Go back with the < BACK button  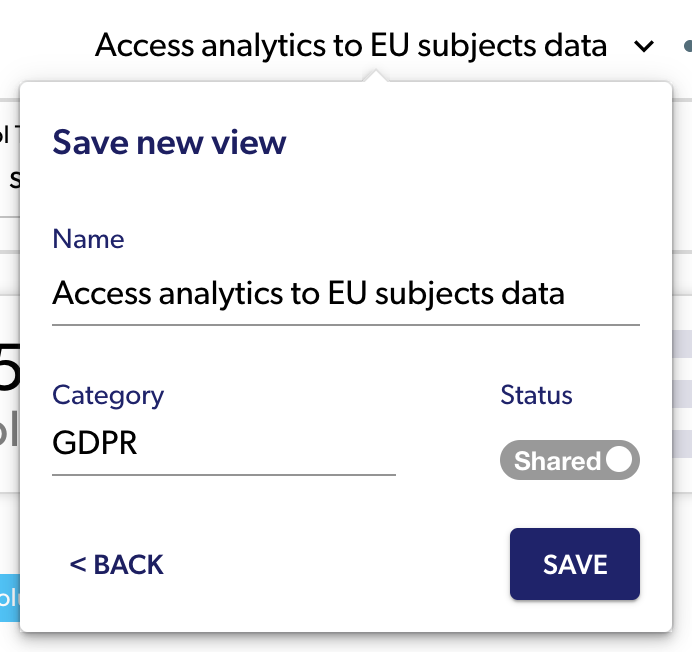pos(116,565)
